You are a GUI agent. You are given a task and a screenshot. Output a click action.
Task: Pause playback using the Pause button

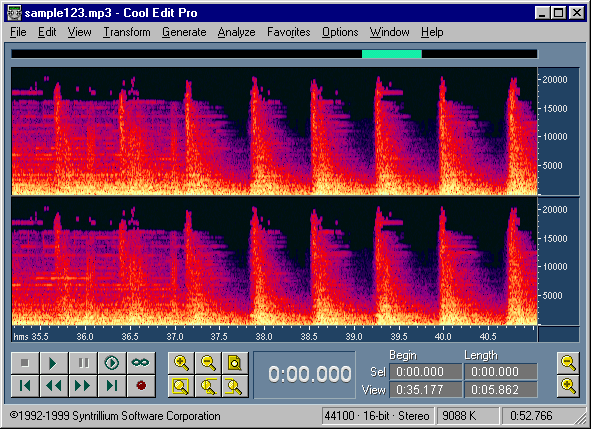(83, 363)
